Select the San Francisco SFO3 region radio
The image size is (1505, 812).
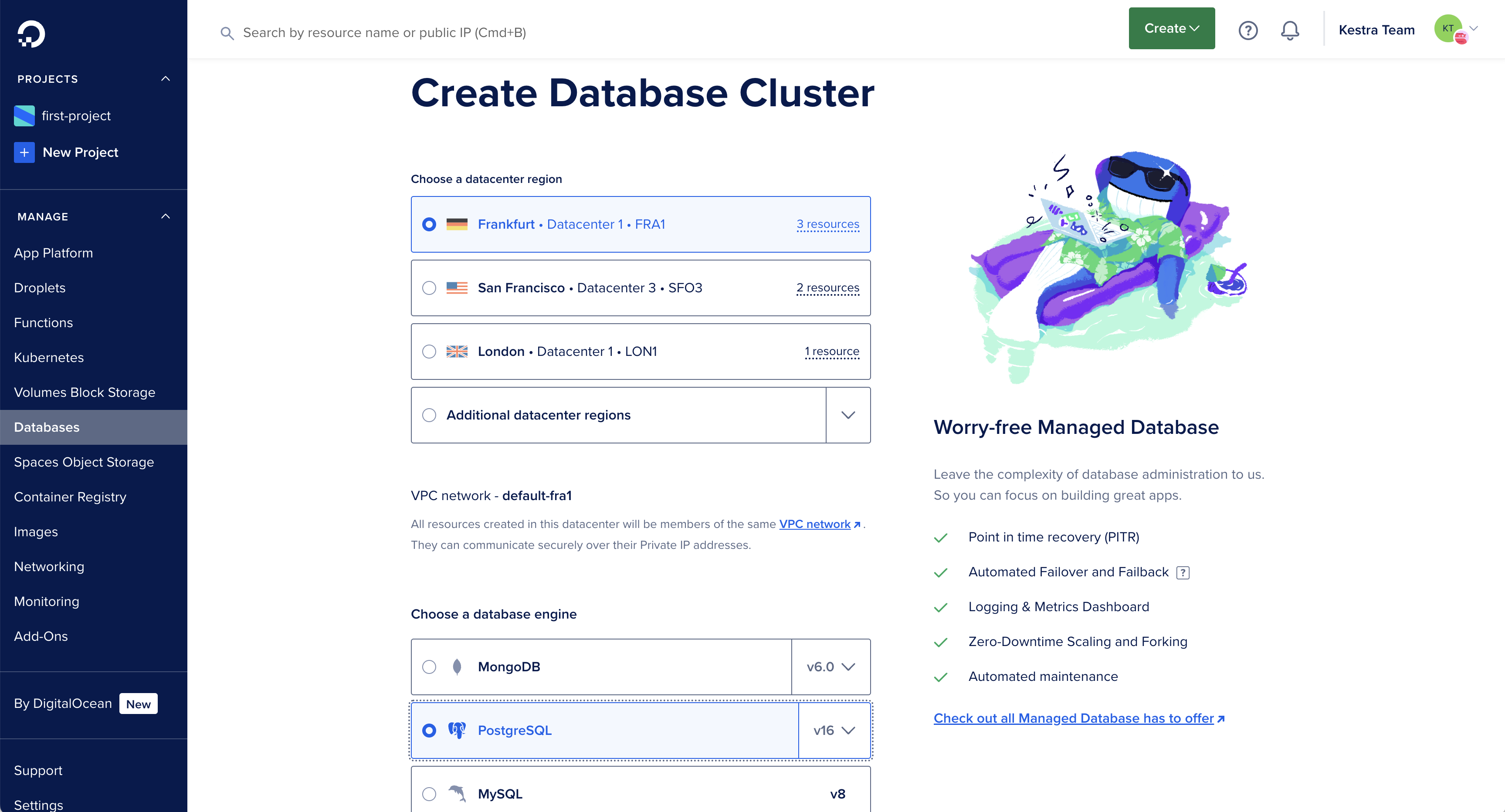[x=429, y=288]
